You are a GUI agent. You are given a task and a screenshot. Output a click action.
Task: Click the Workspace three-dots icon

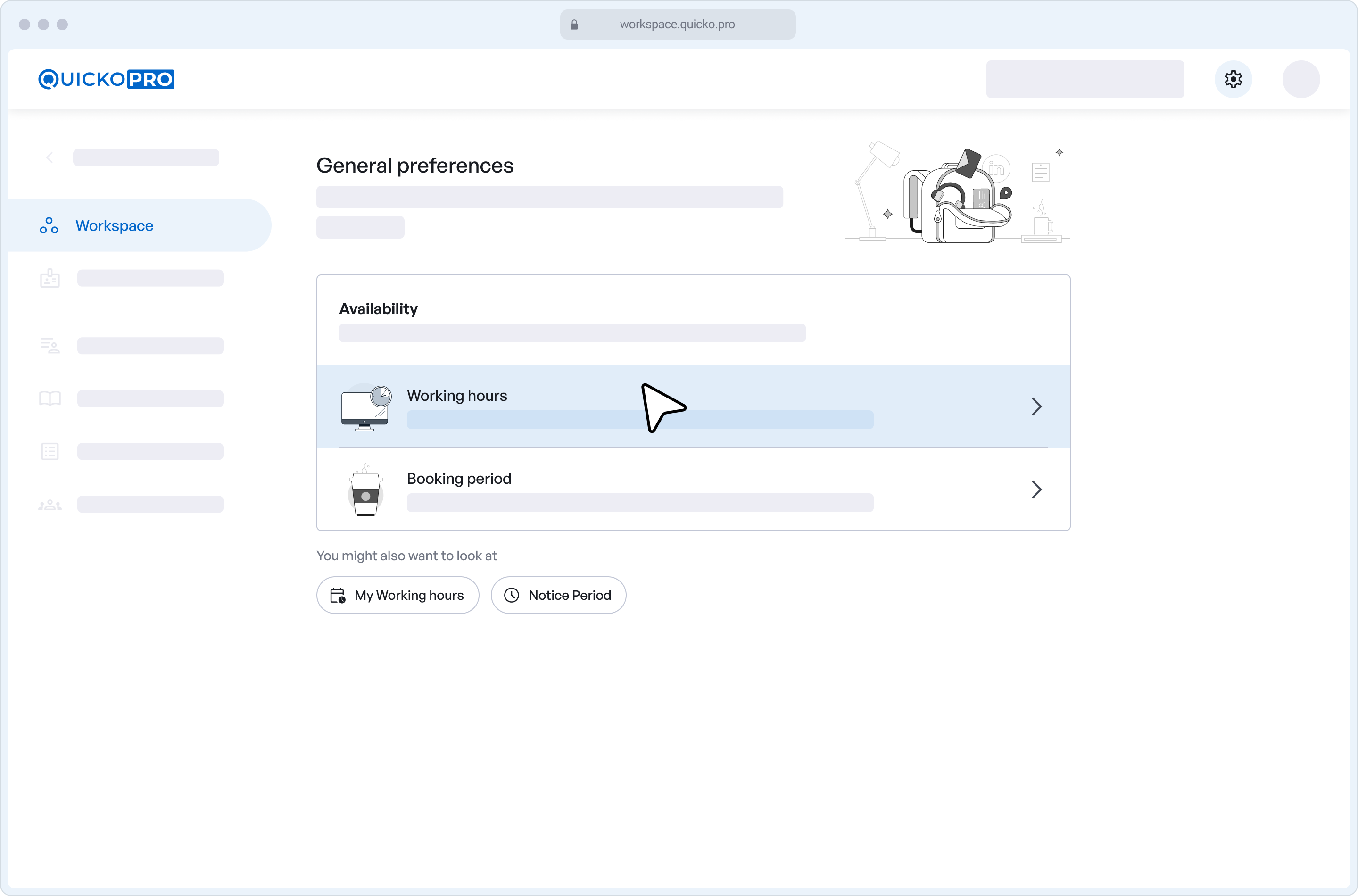pyautogui.click(x=49, y=225)
